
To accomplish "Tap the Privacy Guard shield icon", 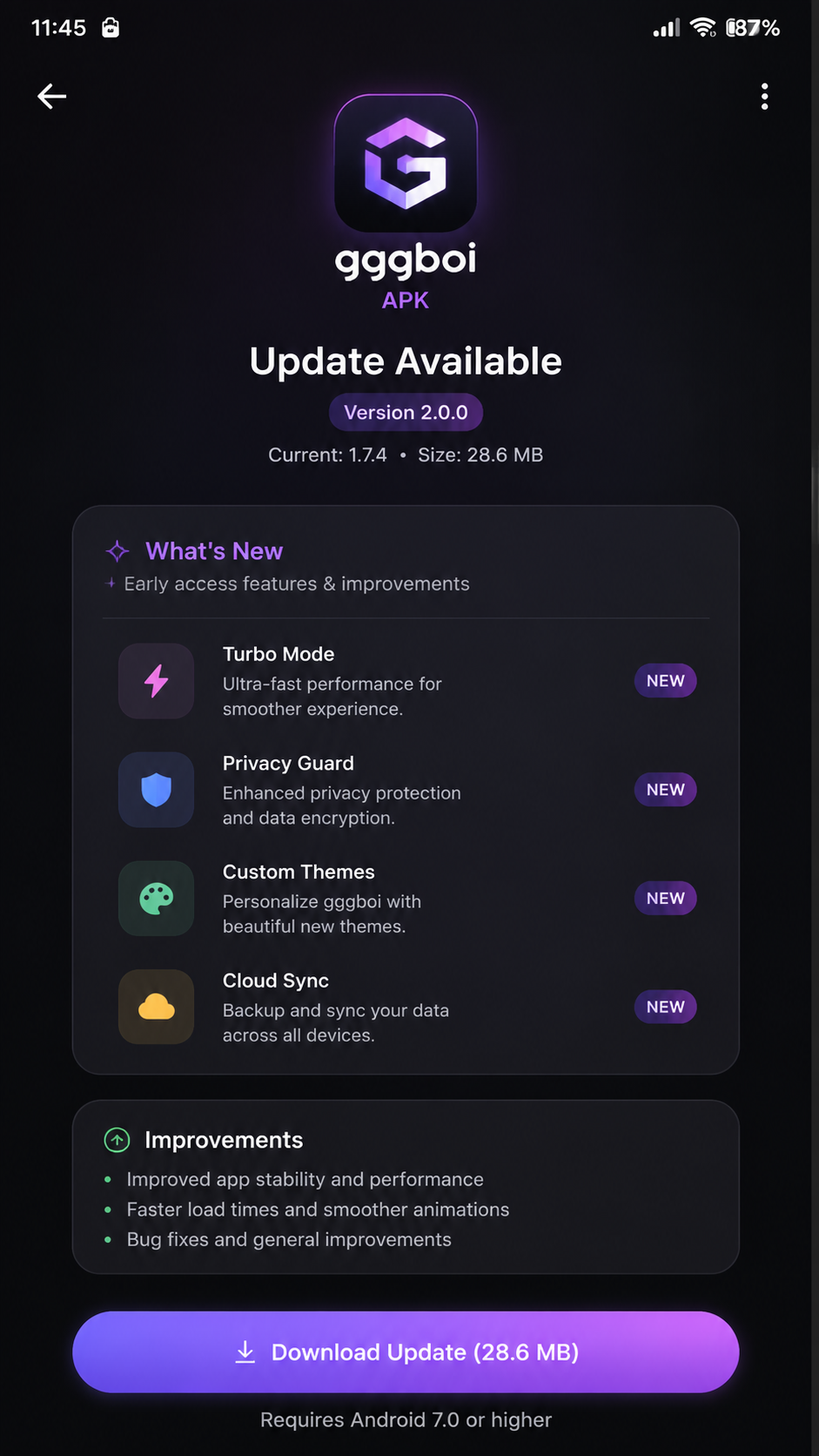I will point(157,790).
